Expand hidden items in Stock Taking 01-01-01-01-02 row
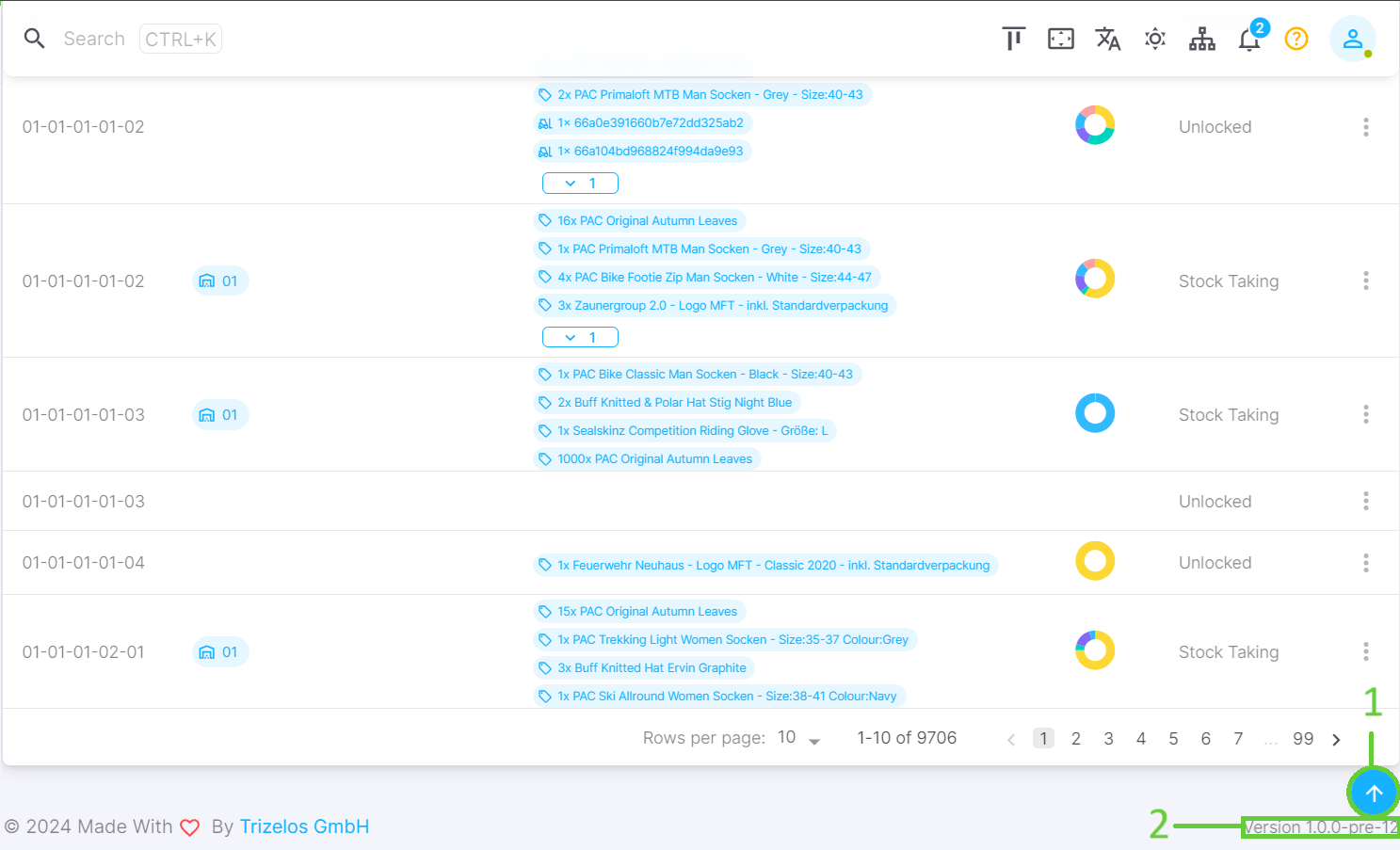Image resolution: width=1400 pixels, height=850 pixels. (x=580, y=337)
